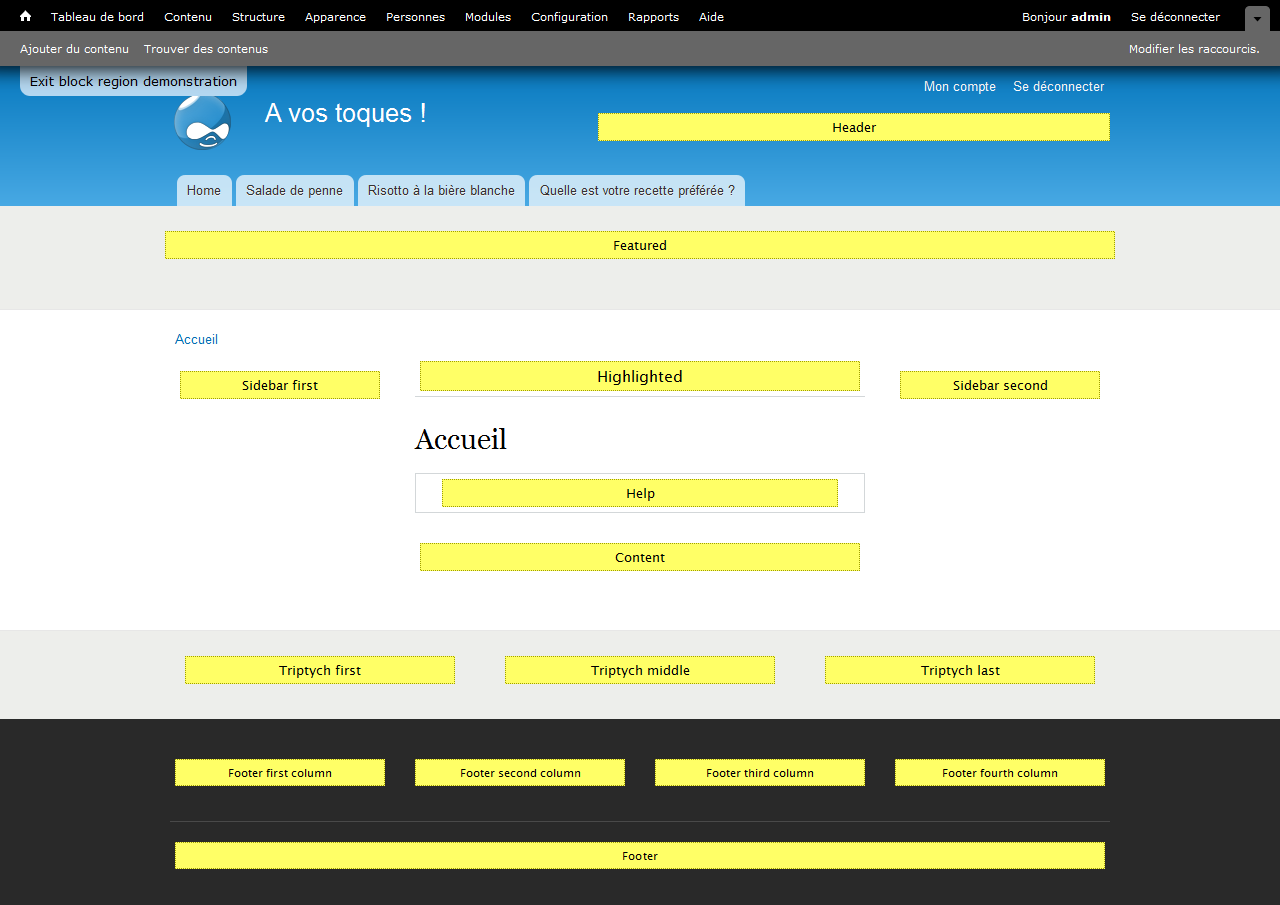Select the Salade de penne tab

(294, 190)
